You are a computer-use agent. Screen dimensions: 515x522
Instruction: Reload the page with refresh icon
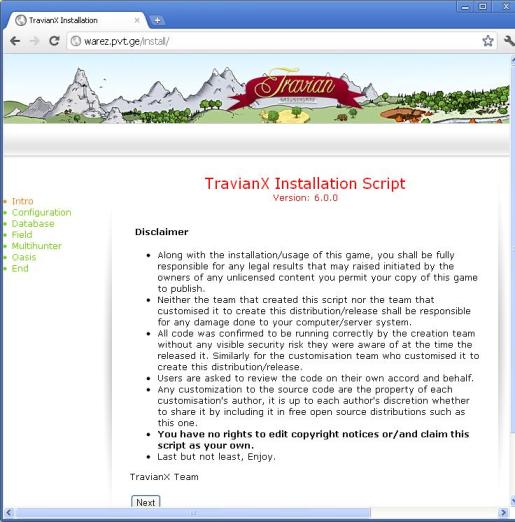point(54,41)
